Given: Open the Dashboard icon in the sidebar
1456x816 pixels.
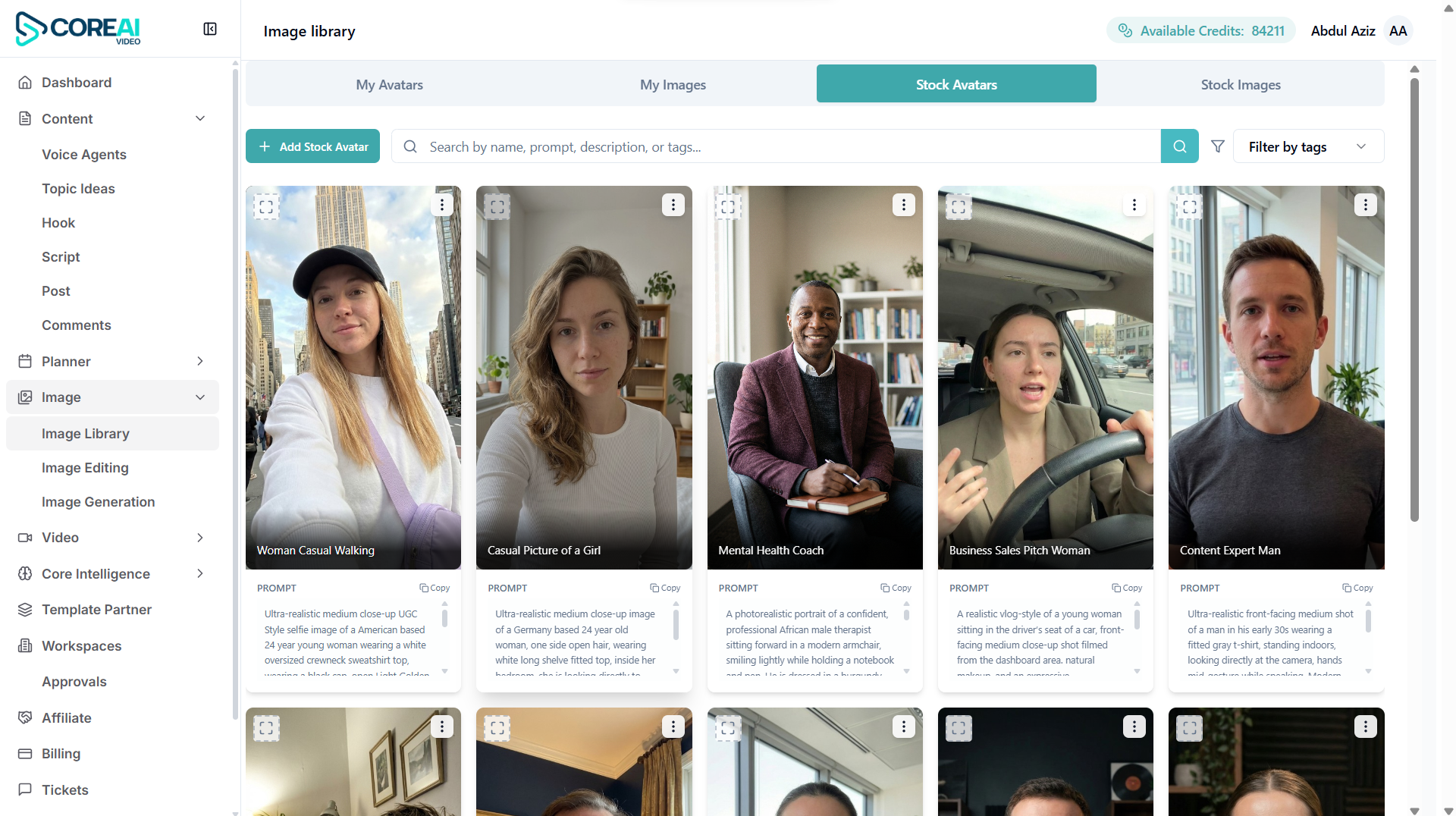Looking at the screenshot, I should point(25,82).
